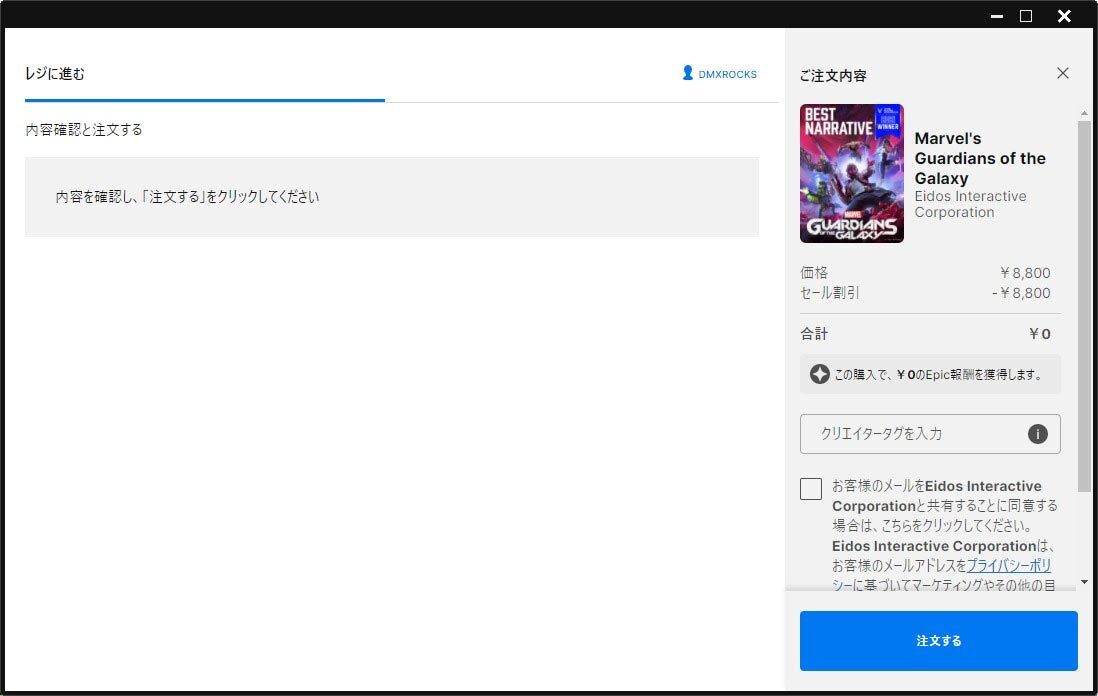The image size is (1098, 696).
Task: Click the order summary scrollbar thumb
Action: [x=1084, y=305]
